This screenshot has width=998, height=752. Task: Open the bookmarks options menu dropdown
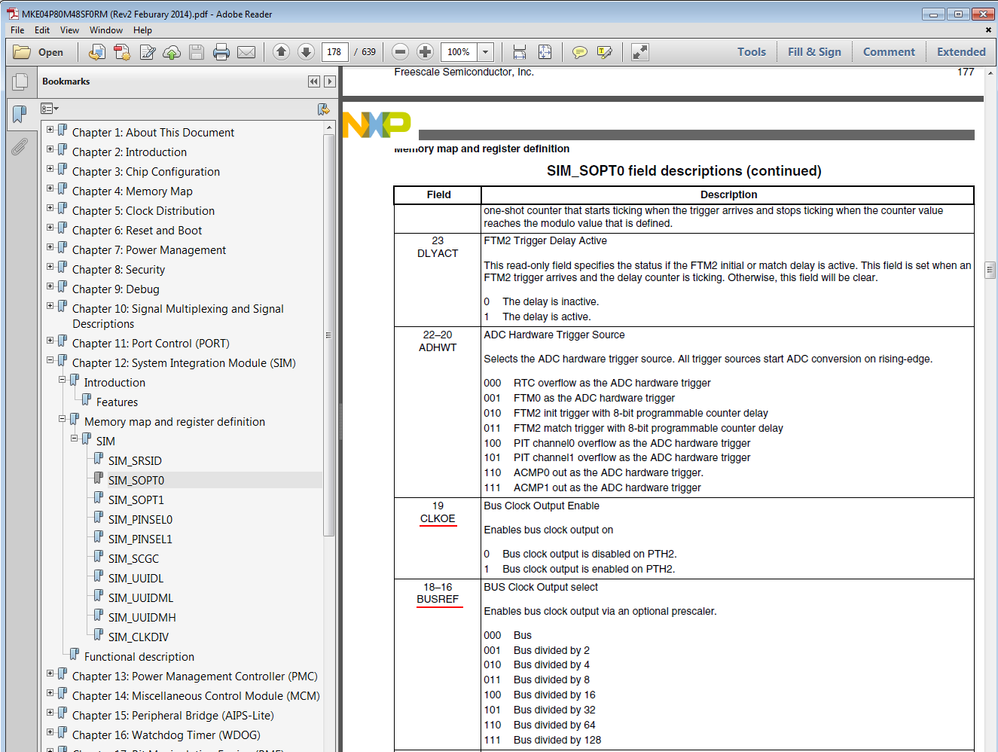point(49,109)
